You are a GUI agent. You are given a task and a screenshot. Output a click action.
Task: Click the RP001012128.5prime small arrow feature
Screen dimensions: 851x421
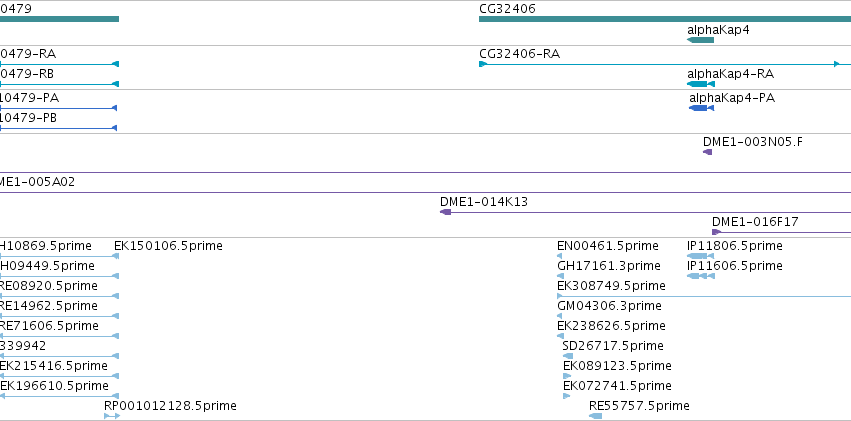112,416
